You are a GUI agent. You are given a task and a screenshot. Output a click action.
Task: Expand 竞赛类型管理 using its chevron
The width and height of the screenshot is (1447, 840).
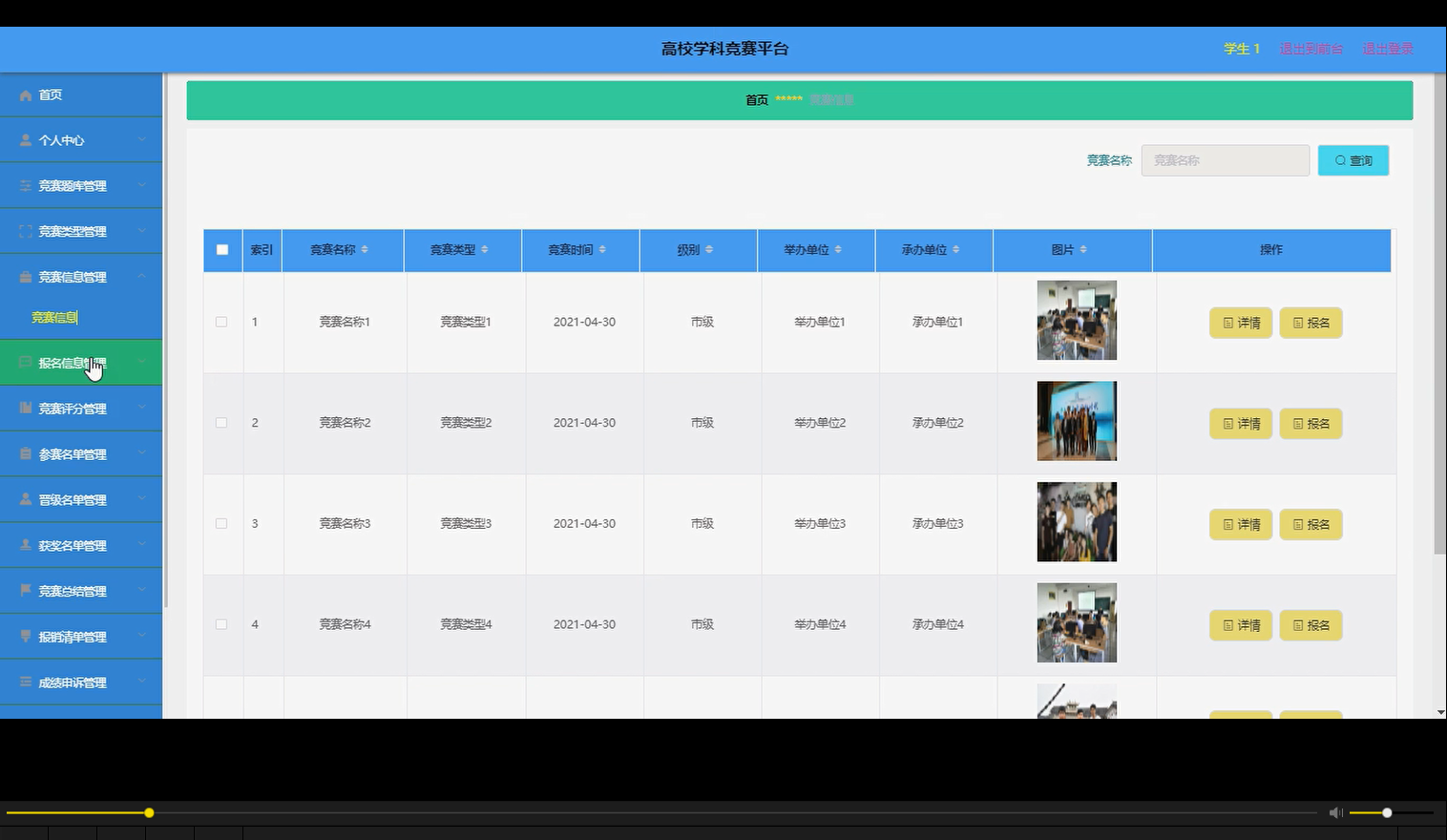point(141,231)
